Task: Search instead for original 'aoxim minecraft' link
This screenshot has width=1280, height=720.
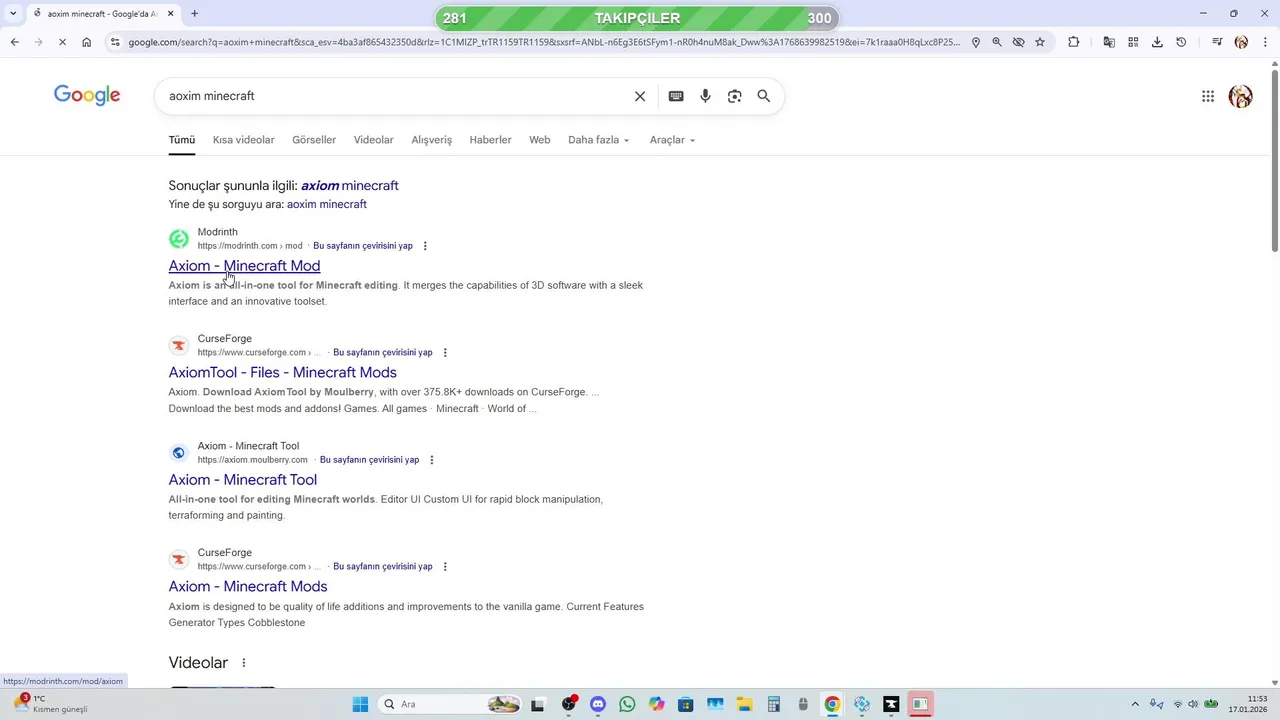Action: (326, 204)
